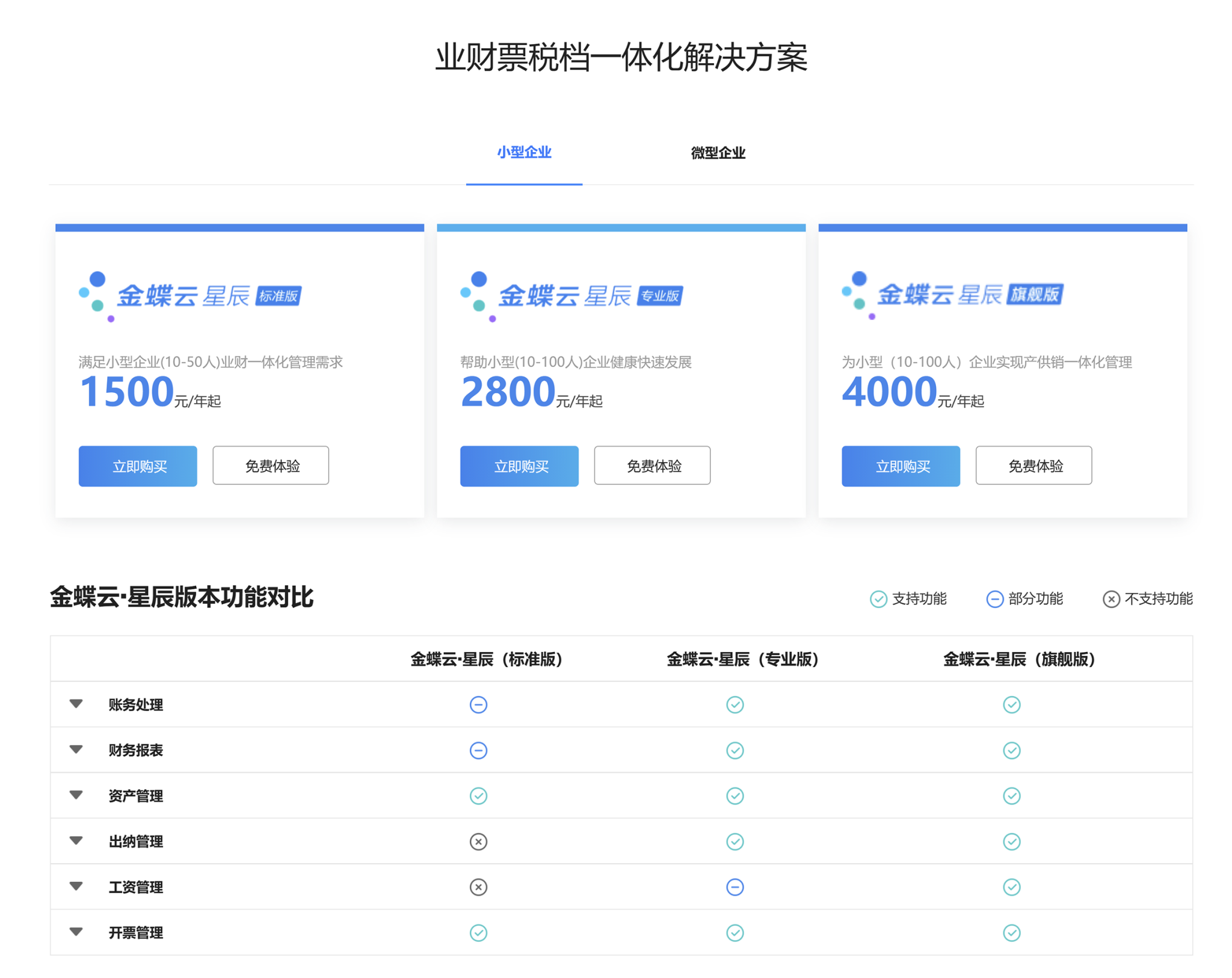1232x978 pixels.
Task: Click the 金蝶云星辰 旗舰版 logo
Action: click(x=952, y=294)
